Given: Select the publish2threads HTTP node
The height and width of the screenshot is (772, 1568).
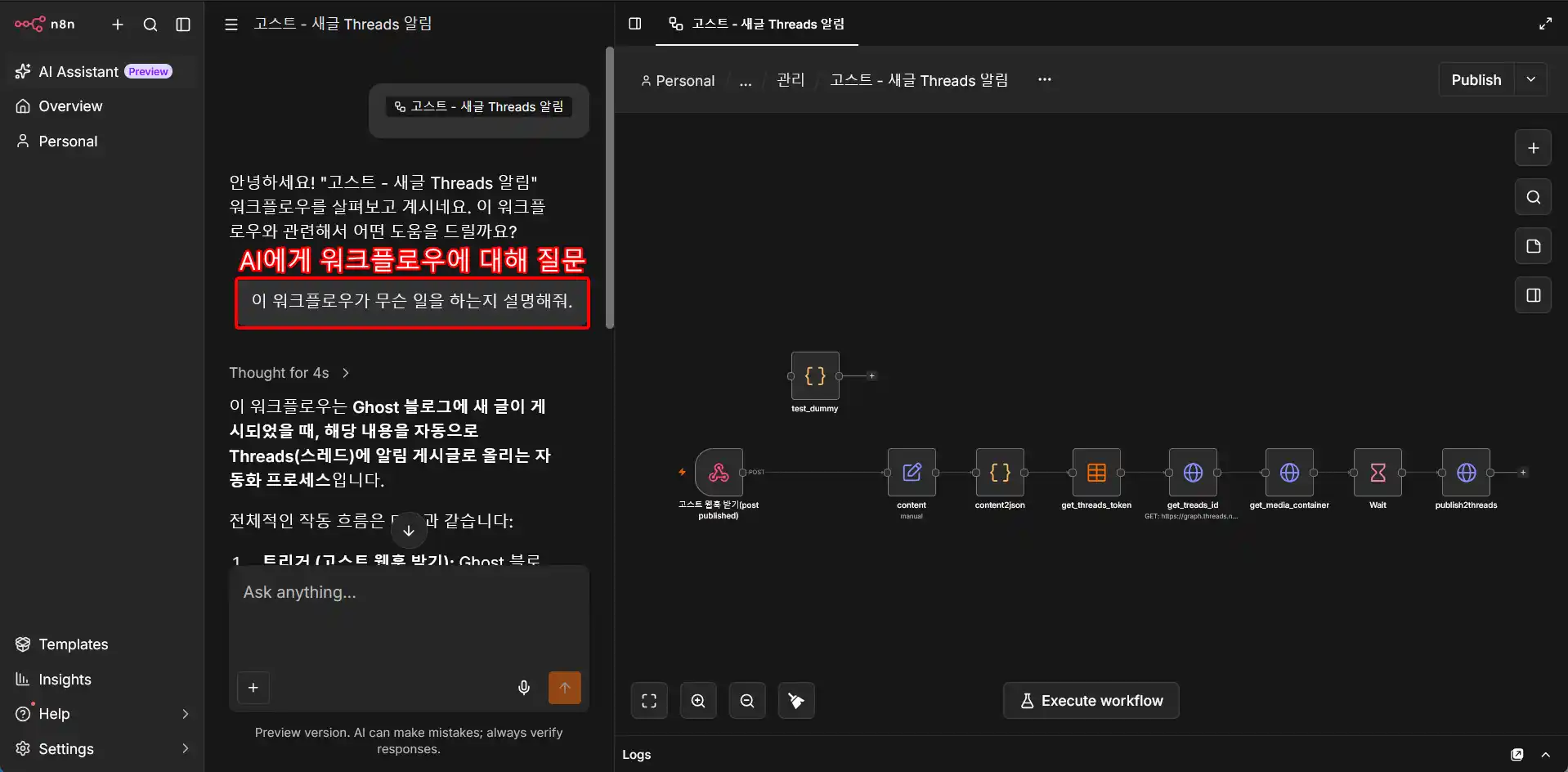Looking at the screenshot, I should click(x=1466, y=473).
